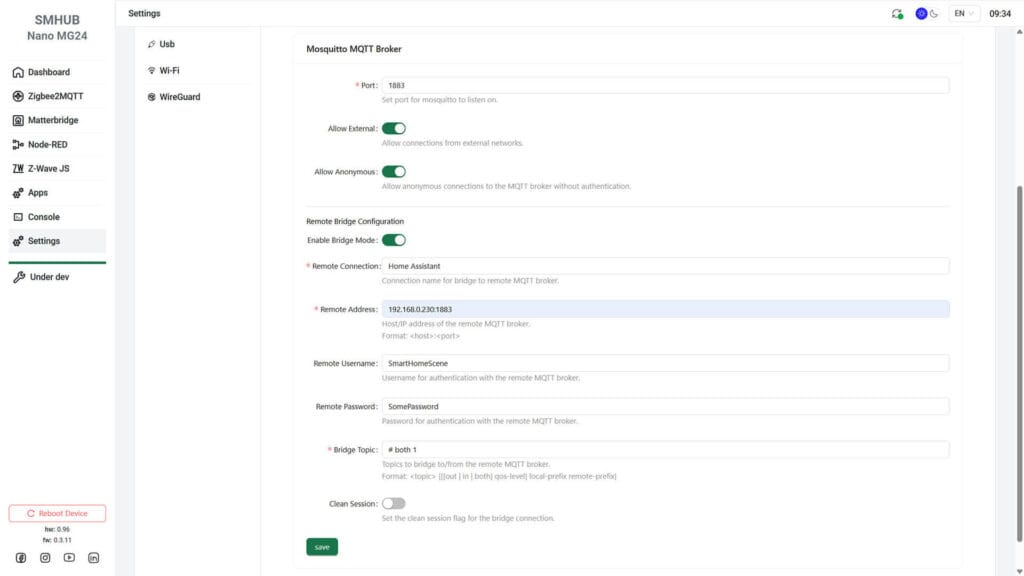Open the Instagram icon at the bottom
The image size is (1024, 576).
coord(45,558)
